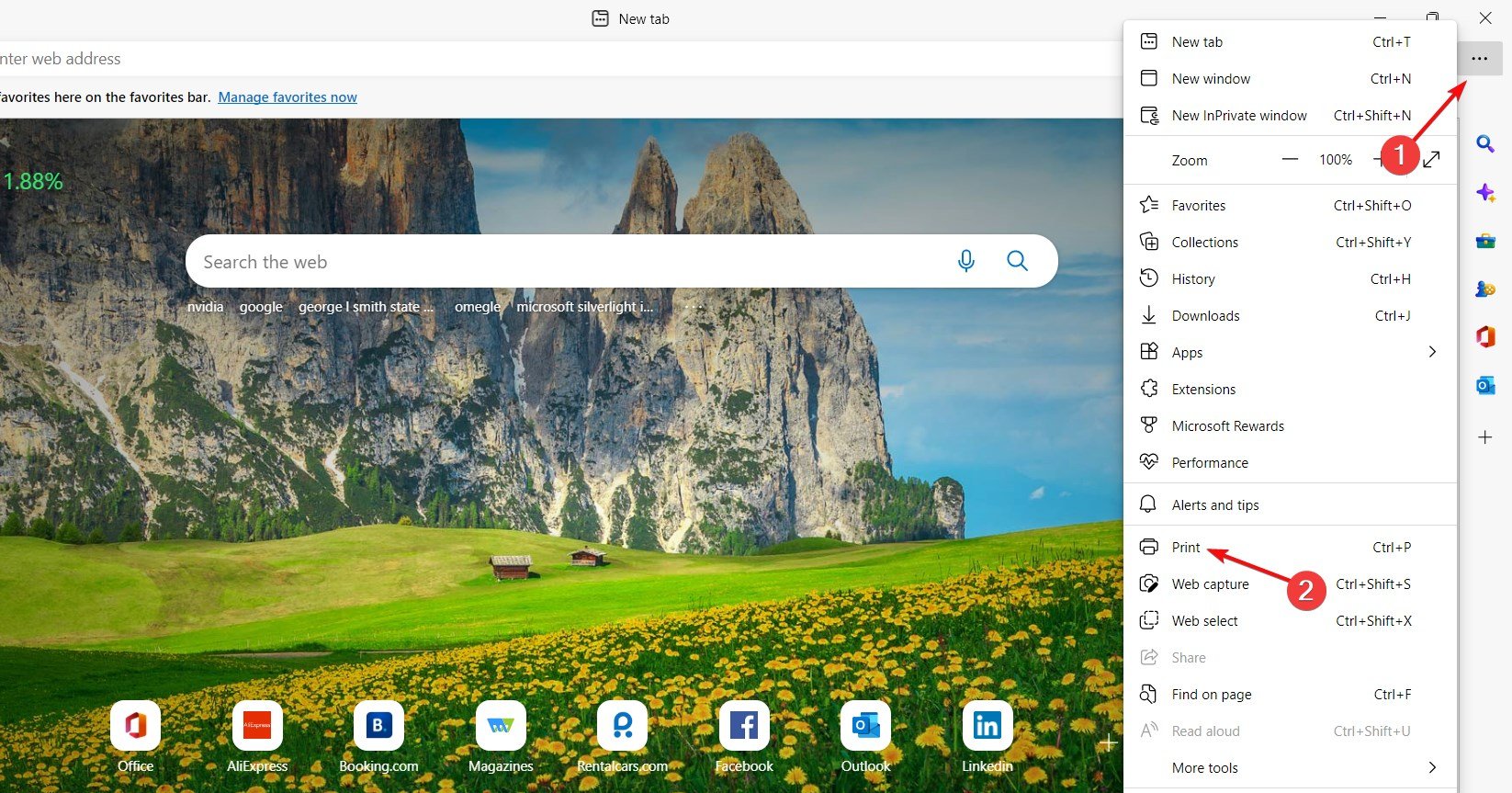1512x793 pixels.
Task: Open more suggested searches ellipsis
Action: click(693, 307)
